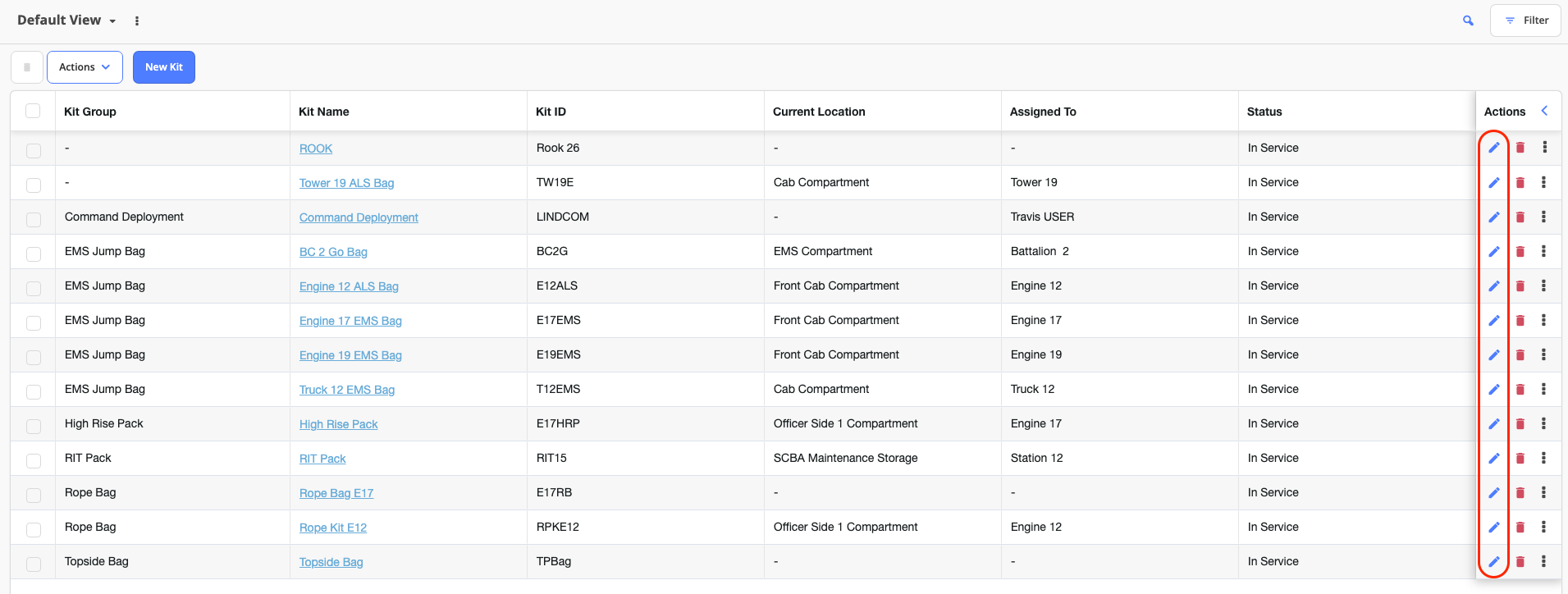The height and width of the screenshot is (594, 1568).
Task: Delete the Truck 12 EMS Bag kit
Action: (1520, 389)
